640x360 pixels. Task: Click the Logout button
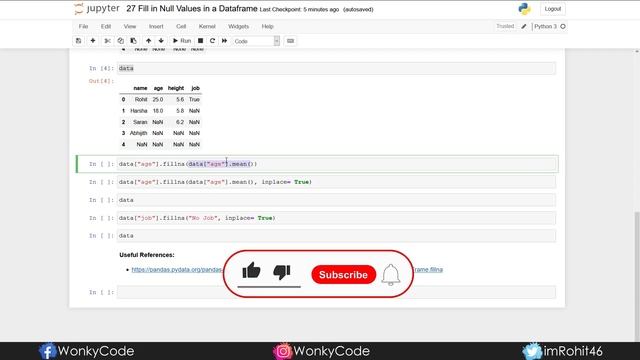point(553,9)
